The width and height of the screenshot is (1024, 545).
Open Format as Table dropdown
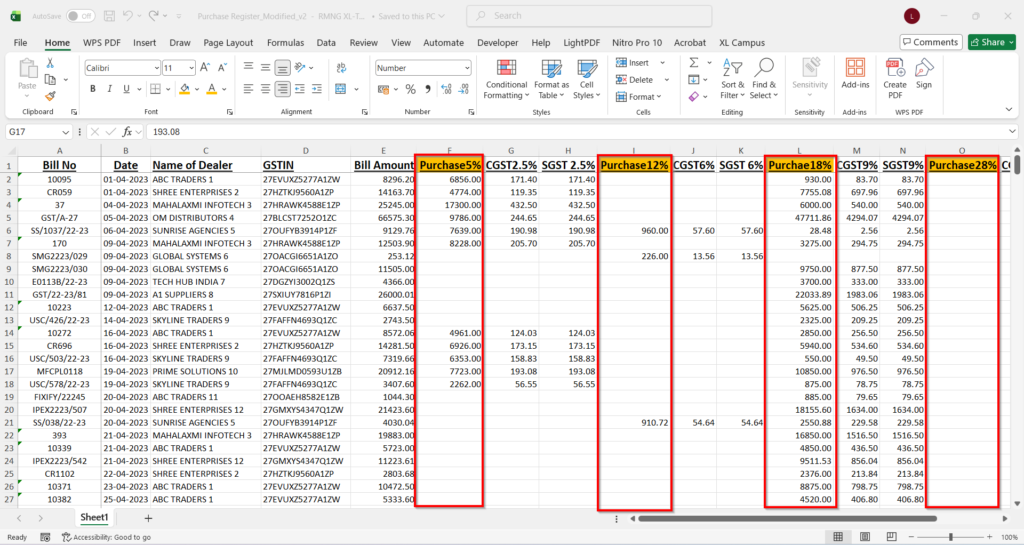point(551,79)
